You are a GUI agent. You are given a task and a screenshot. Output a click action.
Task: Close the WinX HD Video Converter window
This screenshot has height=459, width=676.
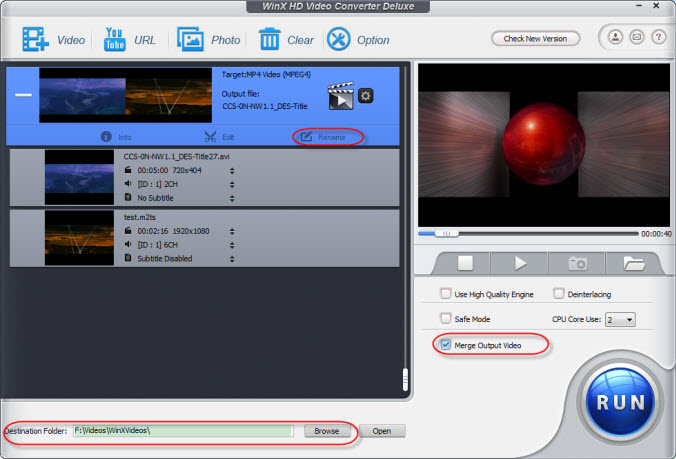click(x=656, y=6)
